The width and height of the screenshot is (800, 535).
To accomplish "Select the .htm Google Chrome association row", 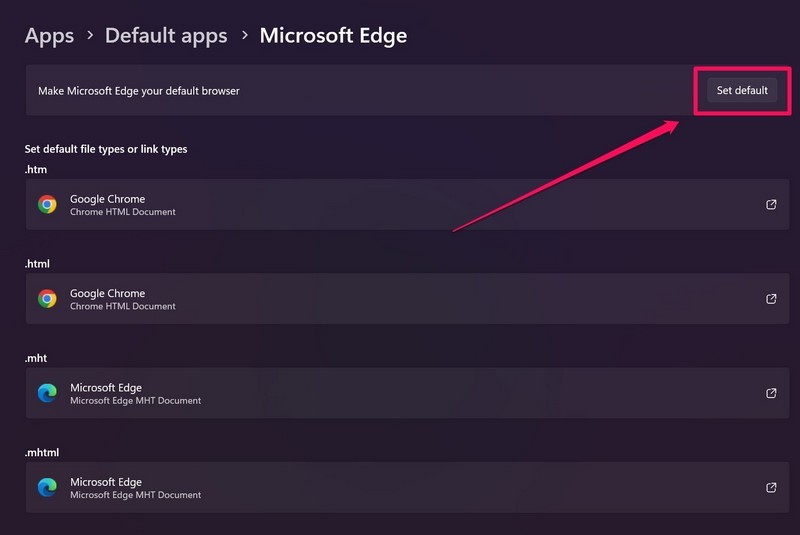I will (x=400, y=205).
